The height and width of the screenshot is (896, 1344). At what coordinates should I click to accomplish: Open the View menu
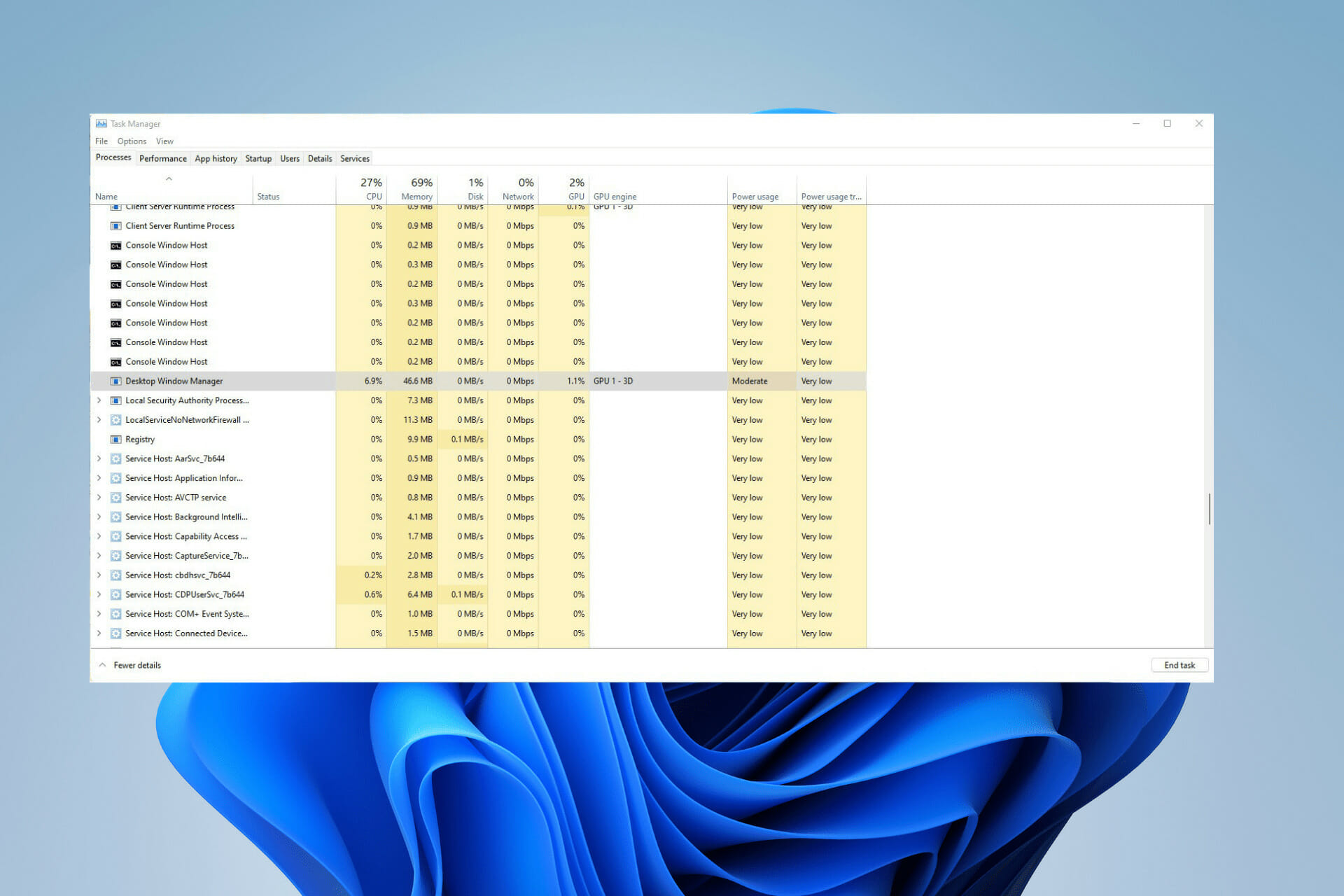coord(164,141)
